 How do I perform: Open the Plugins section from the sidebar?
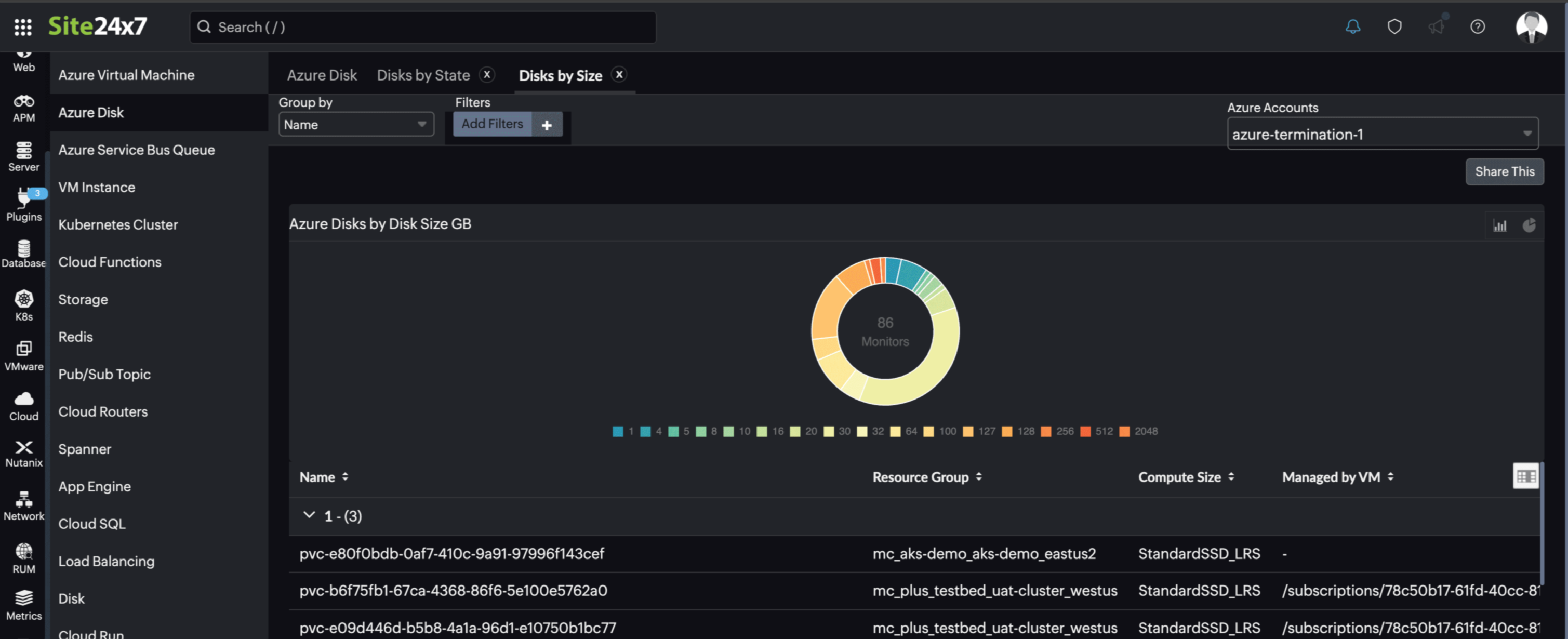pos(23,204)
